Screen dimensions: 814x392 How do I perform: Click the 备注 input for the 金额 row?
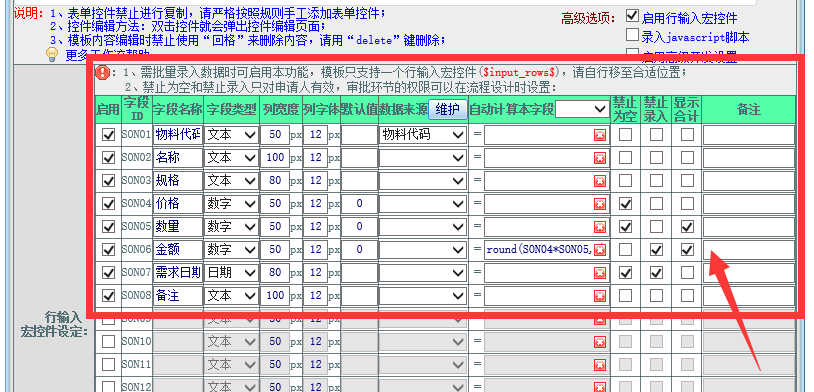749,250
